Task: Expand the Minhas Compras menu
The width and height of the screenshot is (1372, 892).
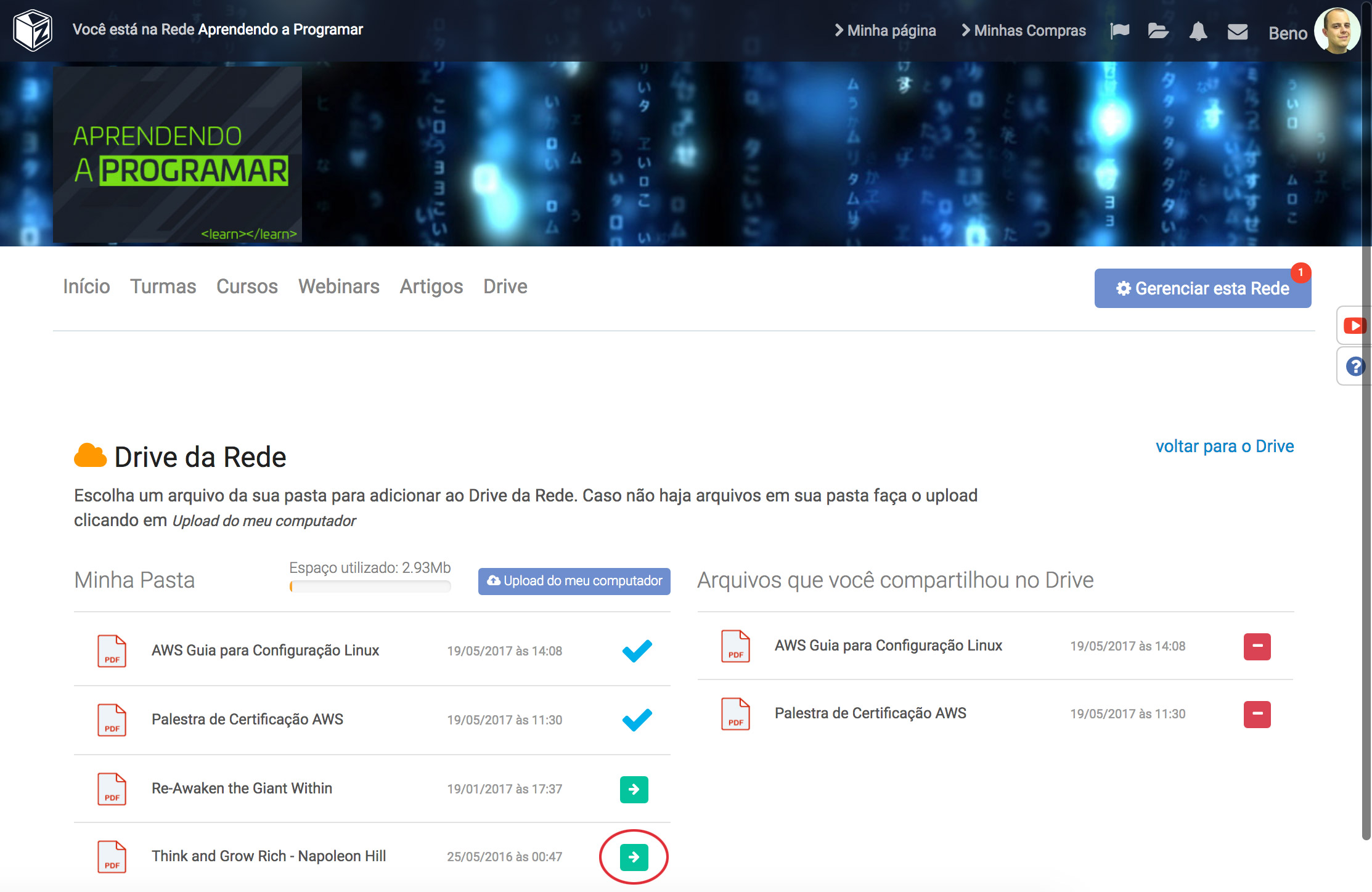Action: point(1024,30)
